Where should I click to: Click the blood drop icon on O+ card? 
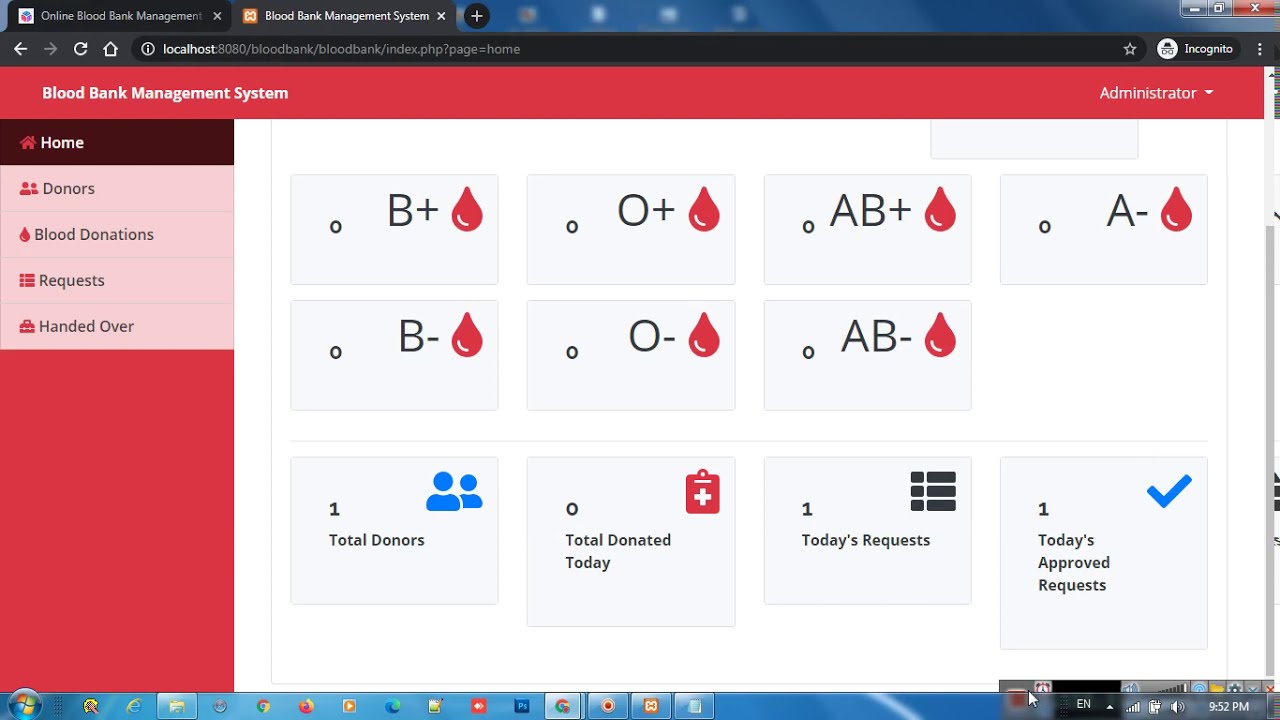pos(704,210)
